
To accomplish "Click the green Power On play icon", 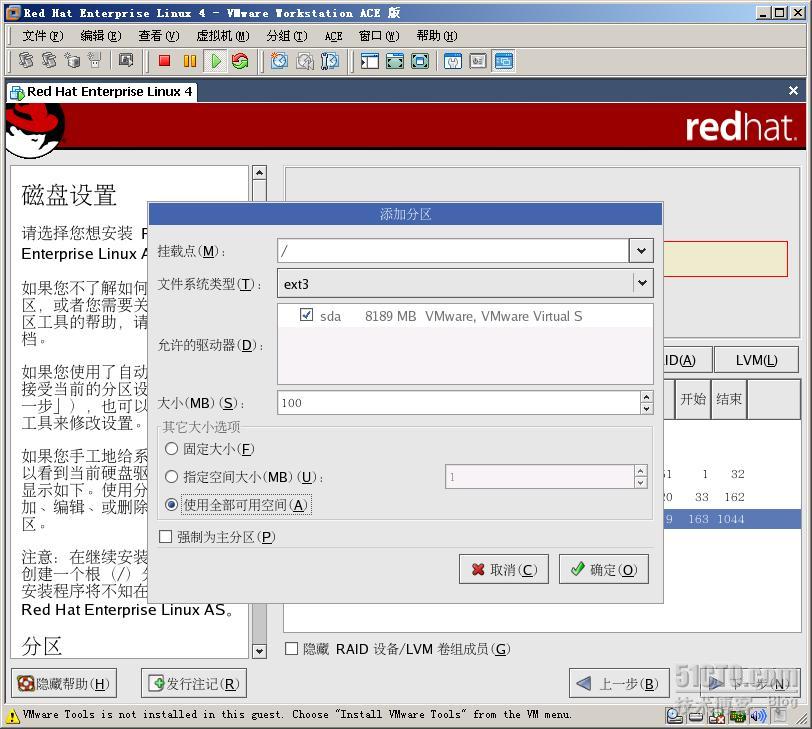I will click(215, 61).
